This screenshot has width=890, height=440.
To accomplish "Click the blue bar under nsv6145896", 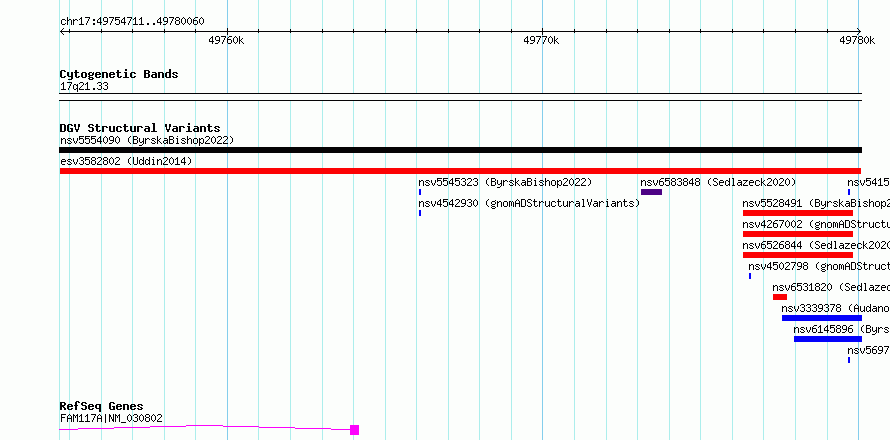I will 828,339.
